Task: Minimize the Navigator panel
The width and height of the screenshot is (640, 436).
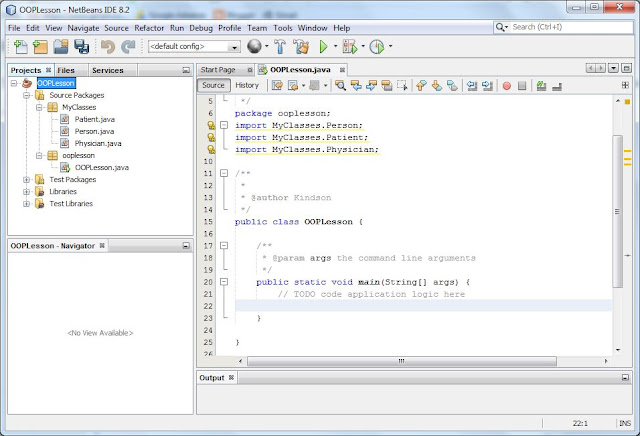Action: coord(186,246)
